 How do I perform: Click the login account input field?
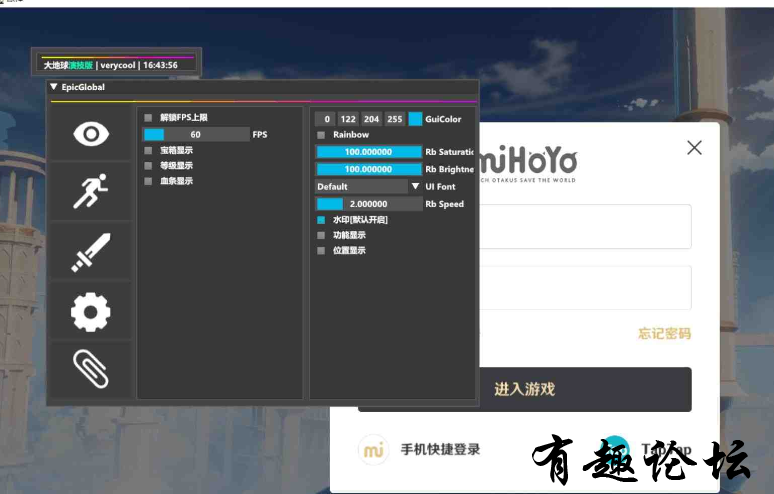click(585, 227)
